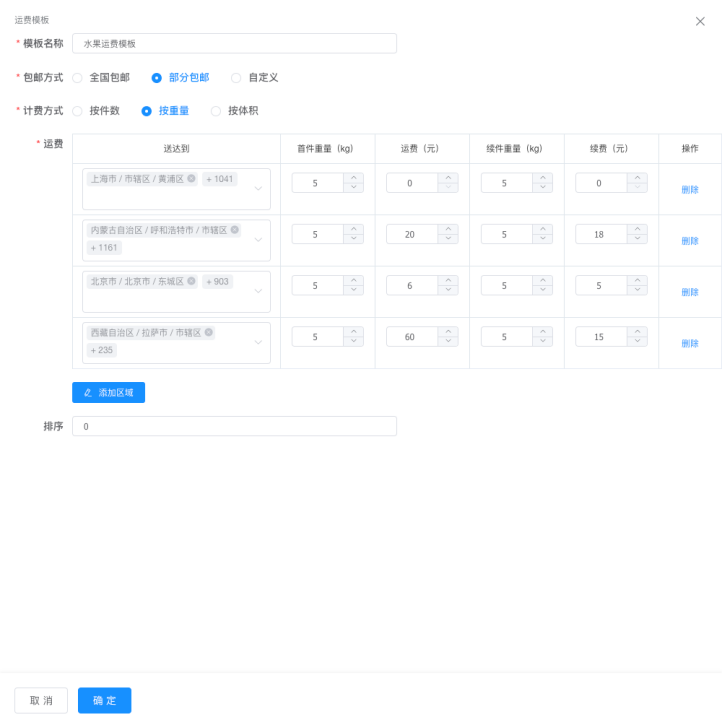Delete the 西藏自治区 shipping row
The height and width of the screenshot is (720, 722).
click(x=690, y=343)
